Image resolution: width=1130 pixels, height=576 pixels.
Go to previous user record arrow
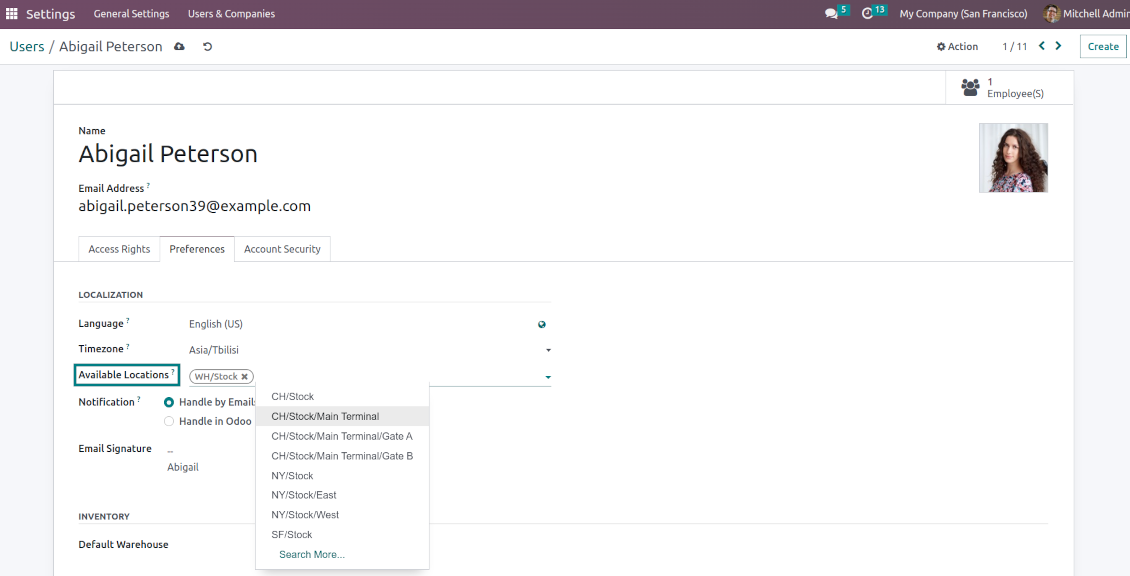point(1042,46)
